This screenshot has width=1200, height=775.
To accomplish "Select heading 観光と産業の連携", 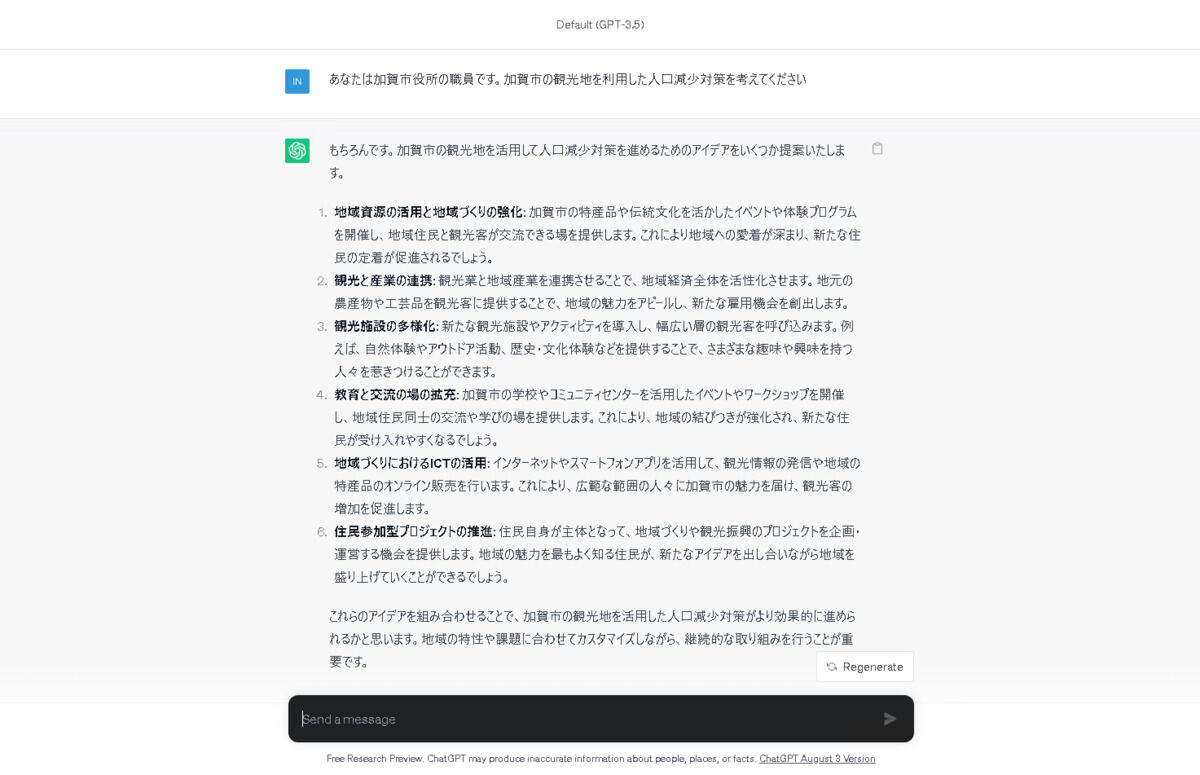I will coord(384,280).
